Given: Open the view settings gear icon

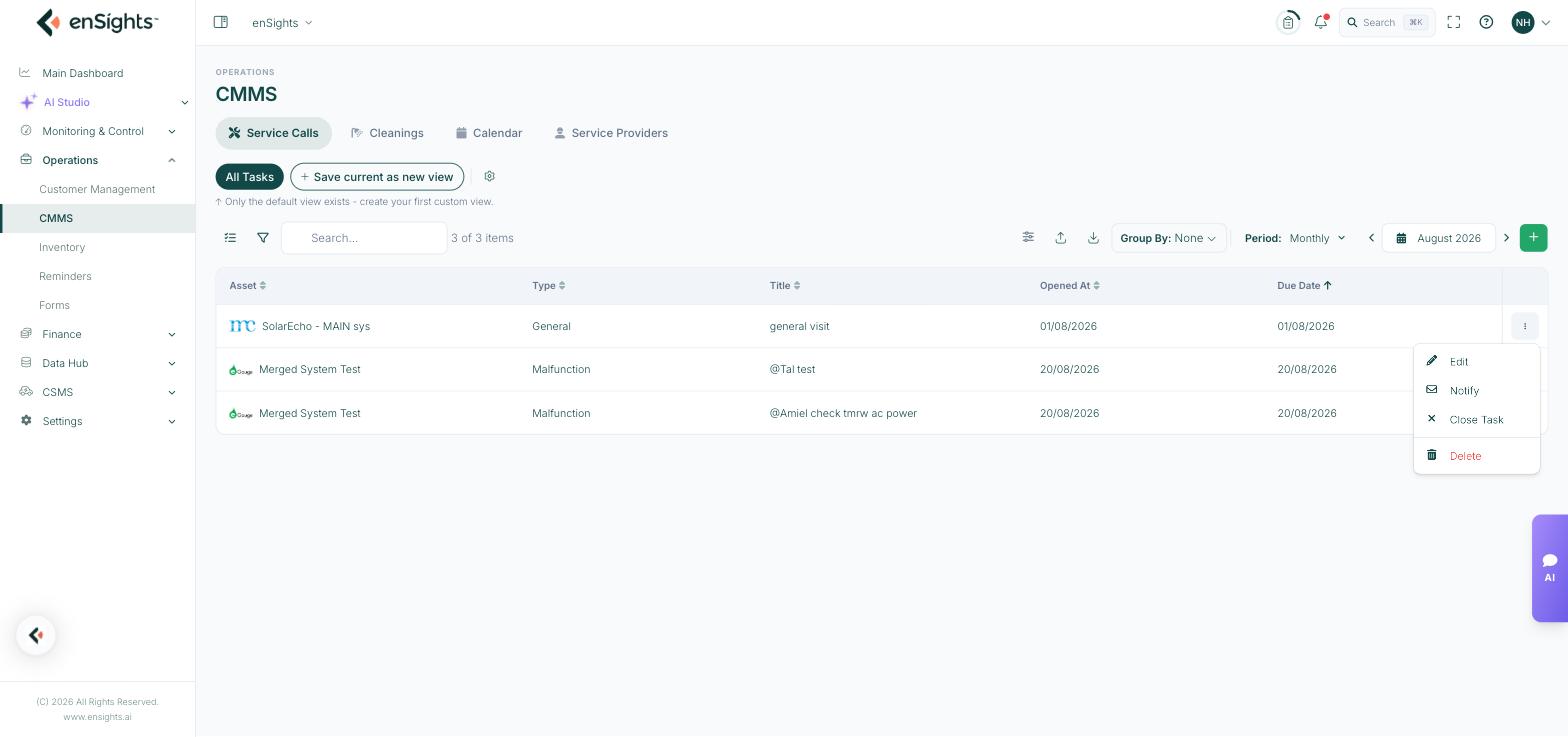Looking at the screenshot, I should pyautogui.click(x=489, y=176).
